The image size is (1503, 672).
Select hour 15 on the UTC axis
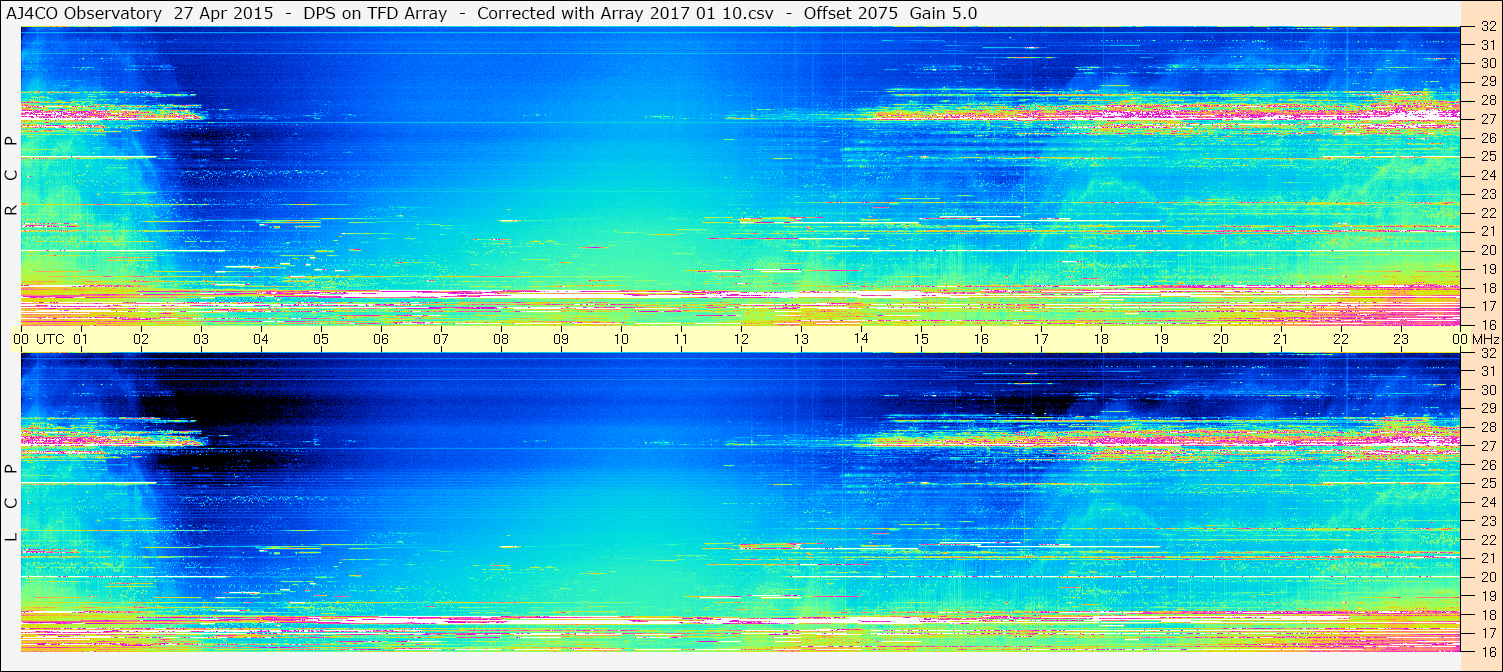[921, 339]
